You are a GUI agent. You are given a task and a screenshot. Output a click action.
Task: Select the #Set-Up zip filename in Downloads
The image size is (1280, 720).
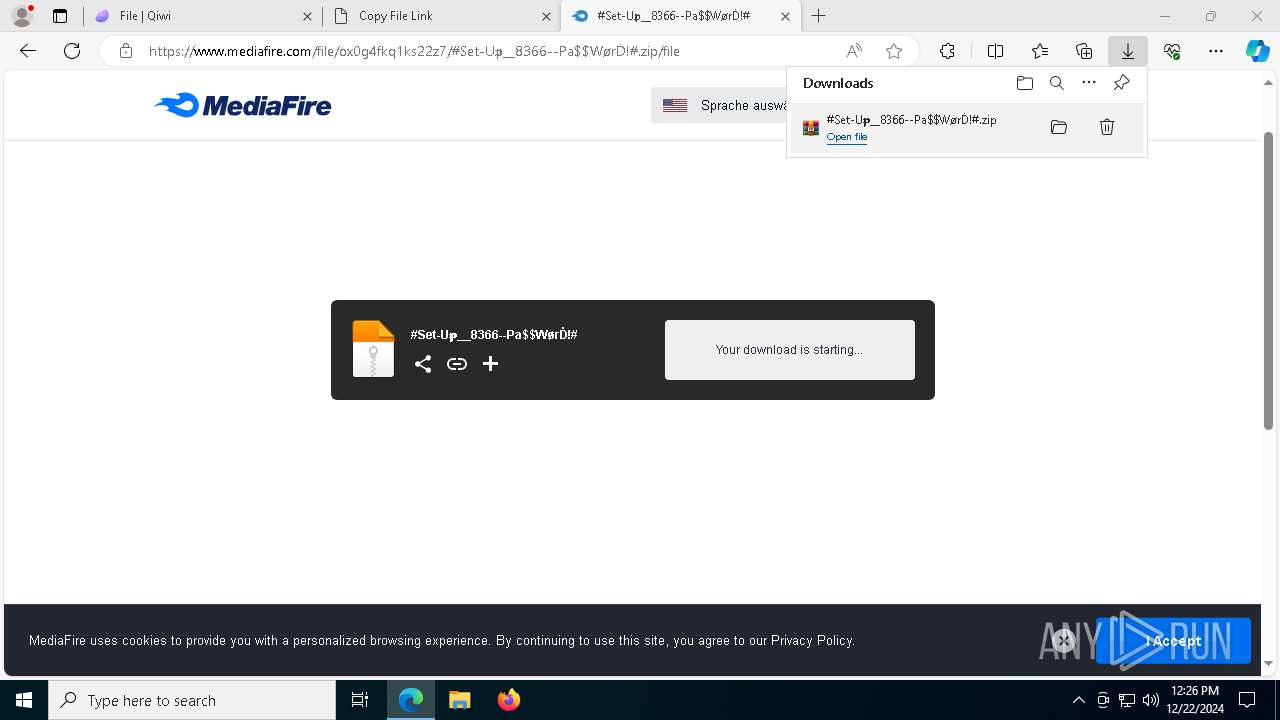point(911,120)
